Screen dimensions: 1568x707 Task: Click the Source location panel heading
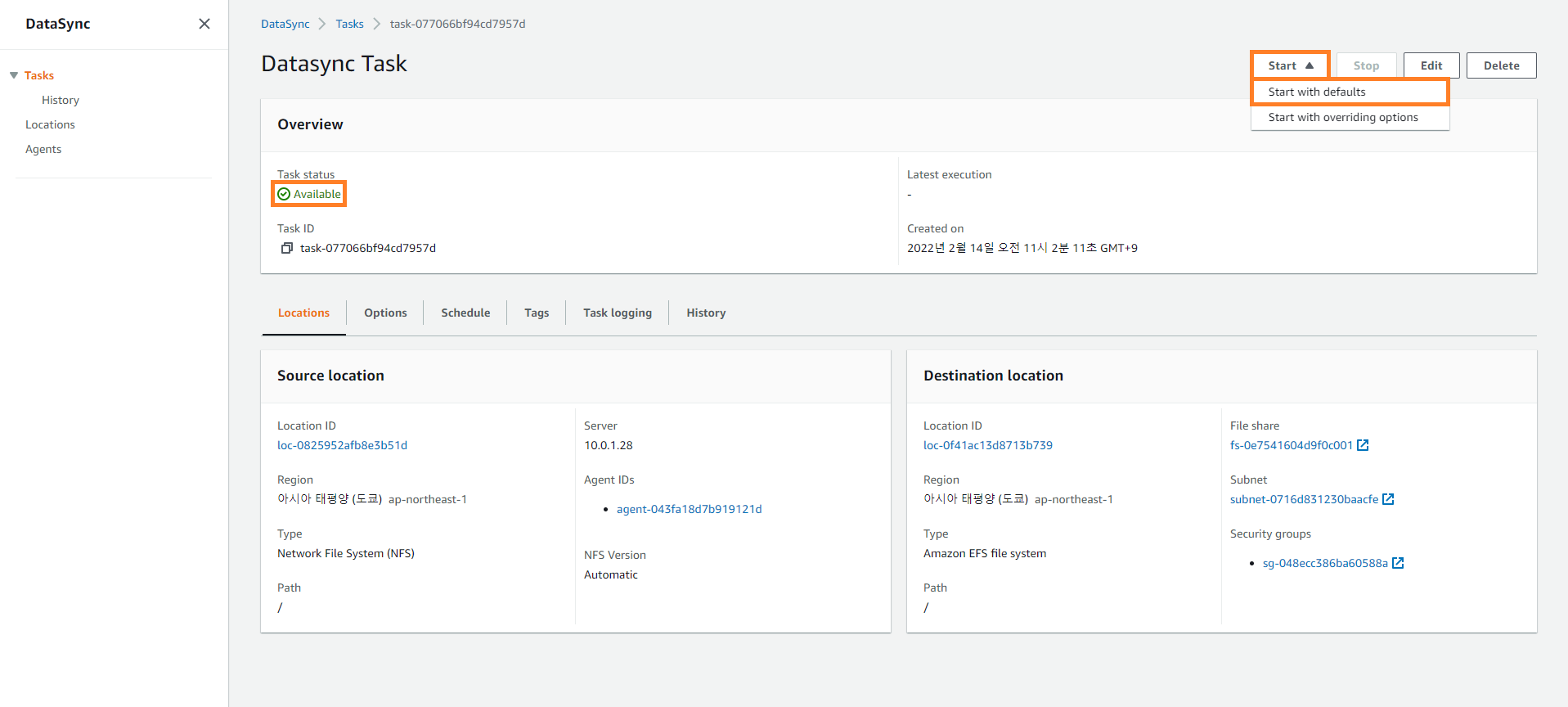(x=330, y=376)
